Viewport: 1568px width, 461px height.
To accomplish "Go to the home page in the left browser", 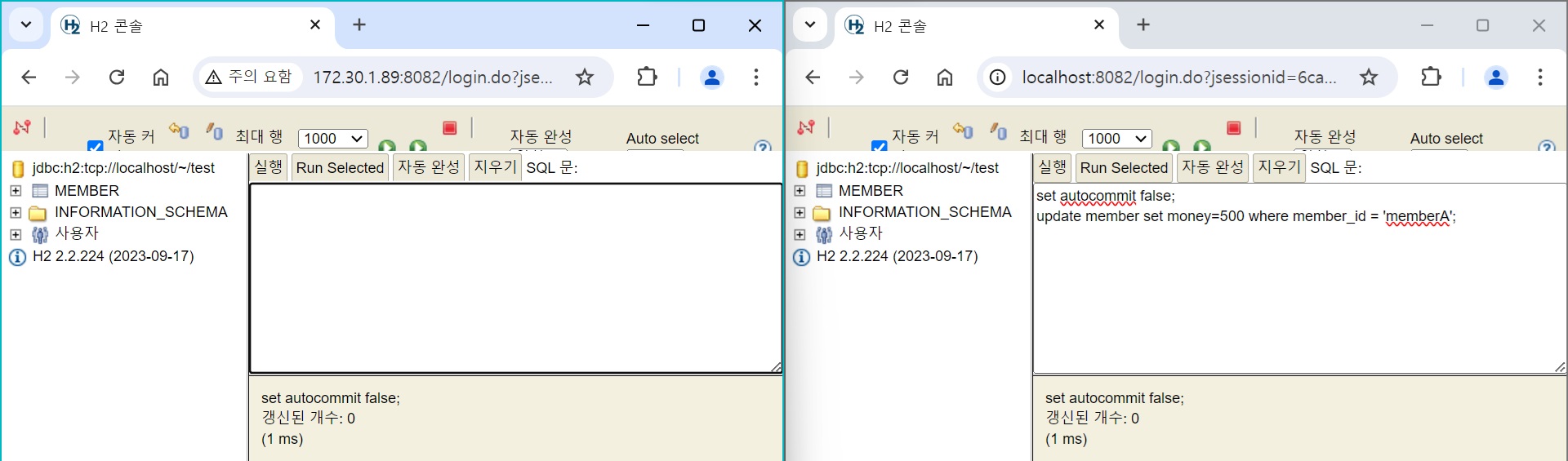I will point(161,77).
